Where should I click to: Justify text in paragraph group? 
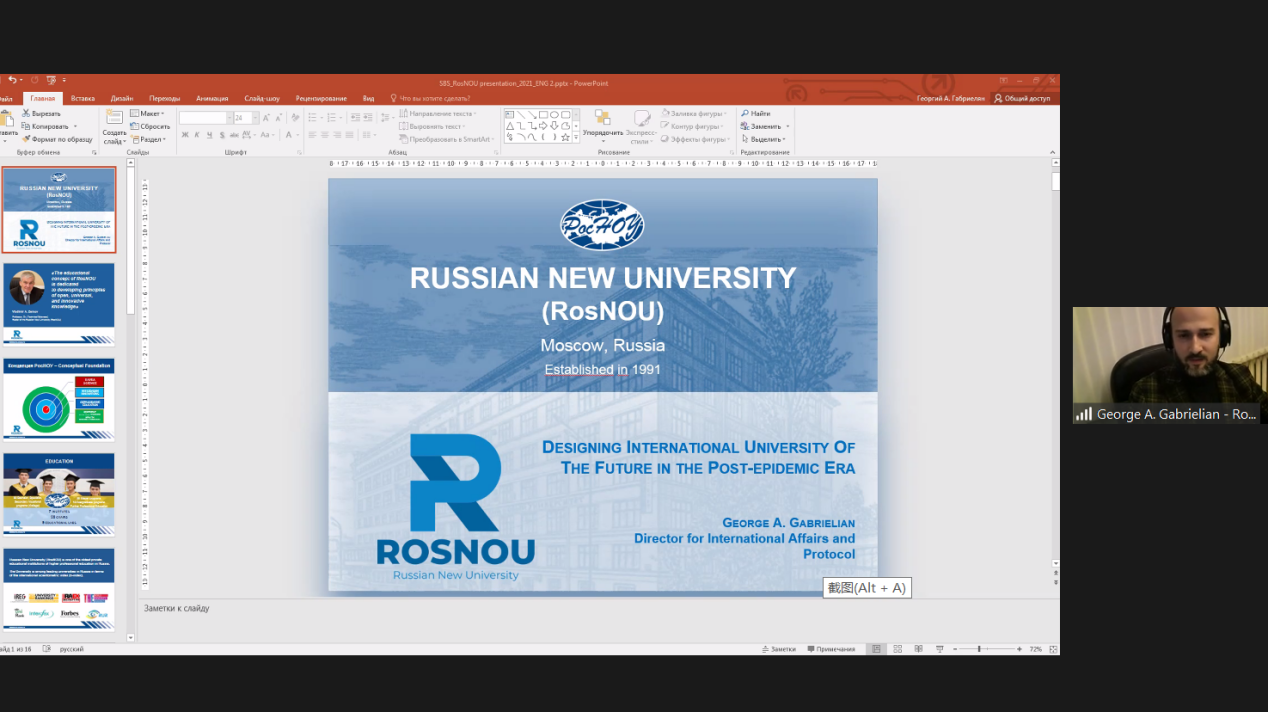tap(349, 135)
